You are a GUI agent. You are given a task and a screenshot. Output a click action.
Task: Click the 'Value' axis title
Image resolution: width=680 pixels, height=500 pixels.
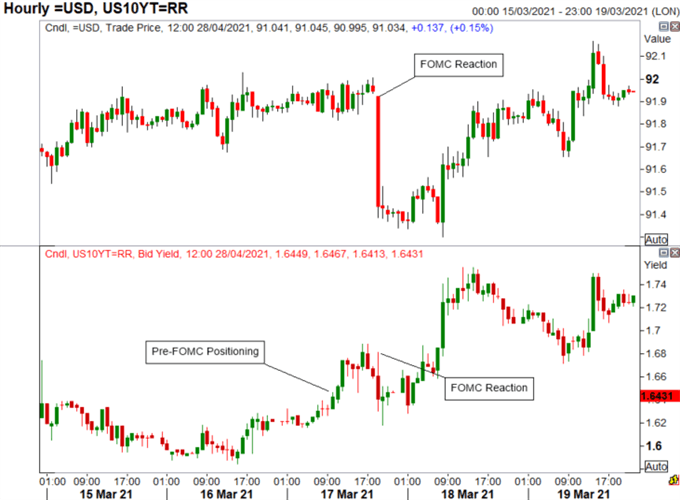click(657, 39)
